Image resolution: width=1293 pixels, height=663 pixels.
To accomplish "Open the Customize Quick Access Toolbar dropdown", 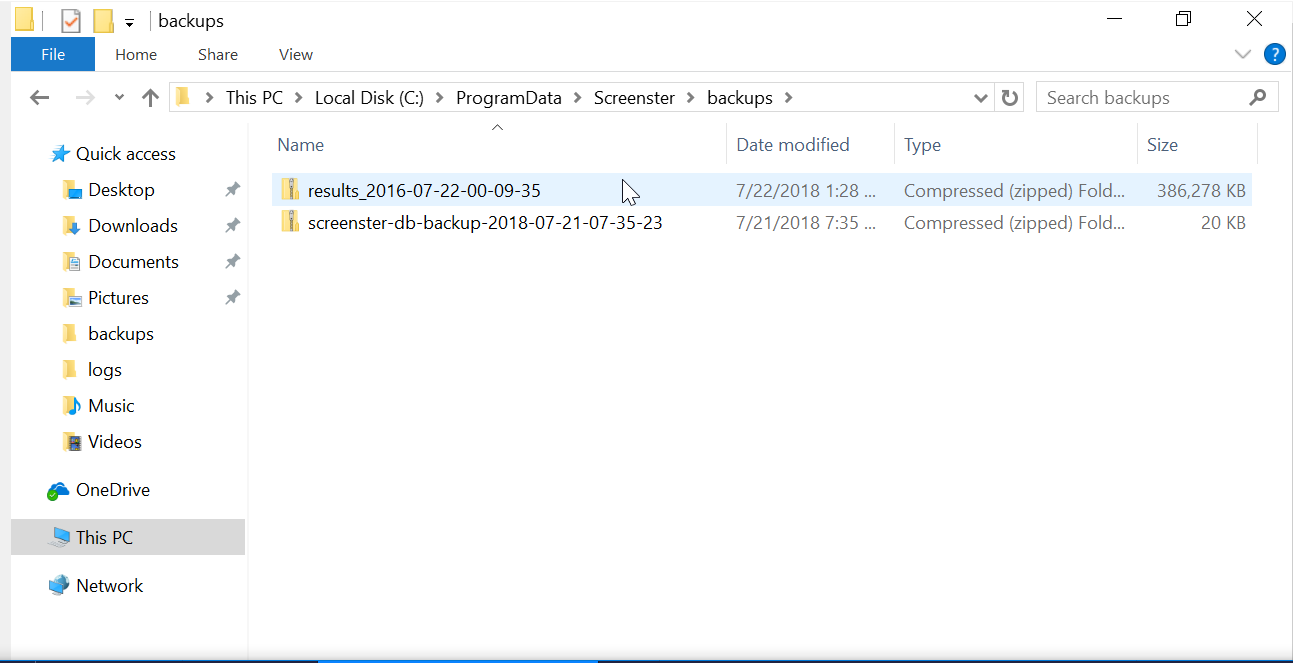I will pos(129,23).
